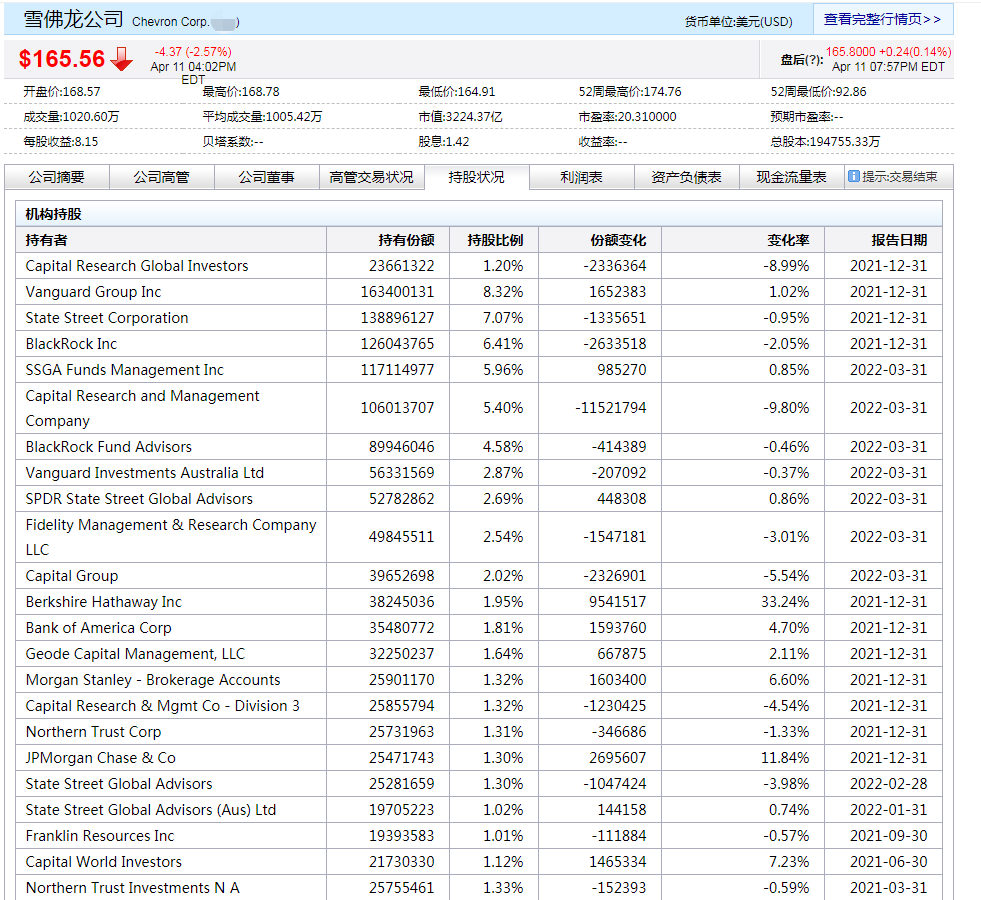Click the 11.84% change rate for JPMorgan
The width and height of the screenshot is (981, 900).
[785, 758]
